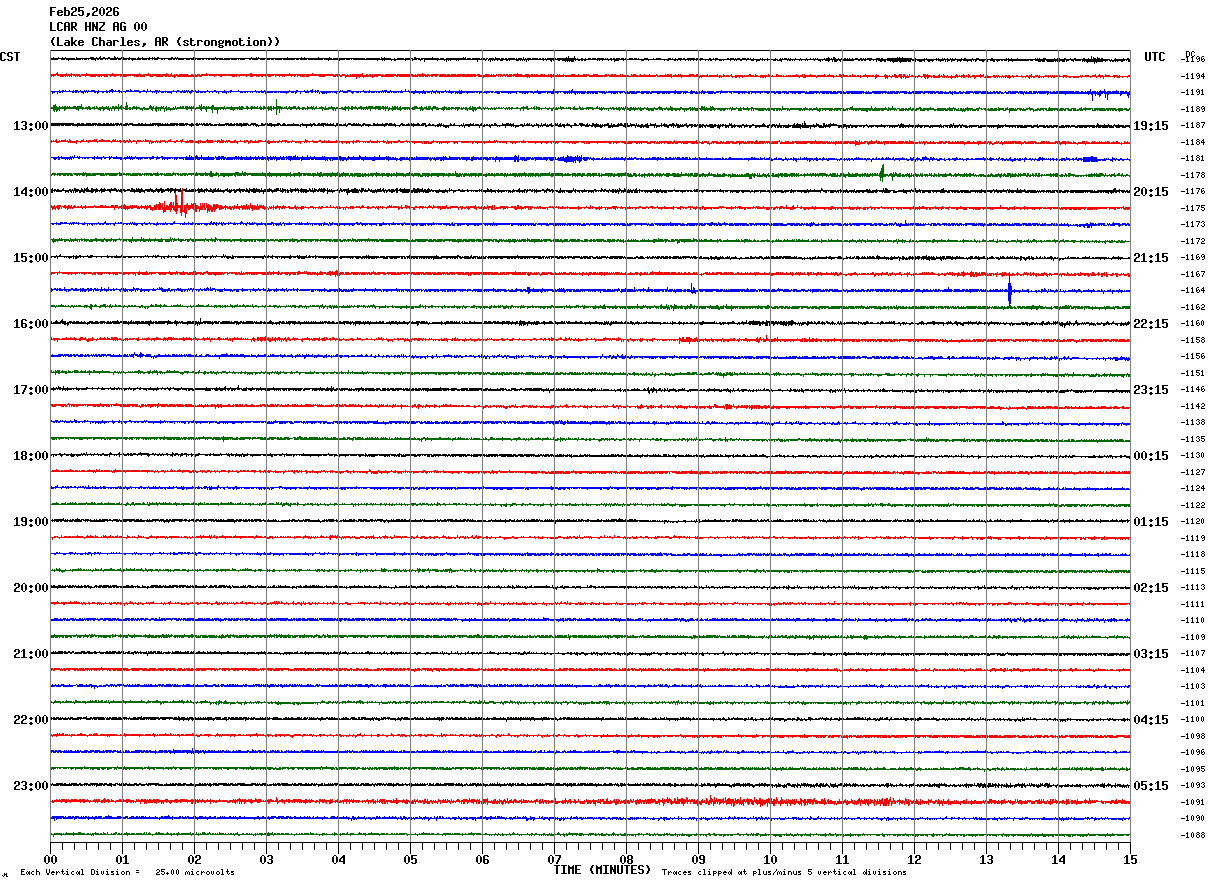Click the 15 minute axis tick label
The width and height of the screenshot is (1210, 886).
[x=1130, y=859]
